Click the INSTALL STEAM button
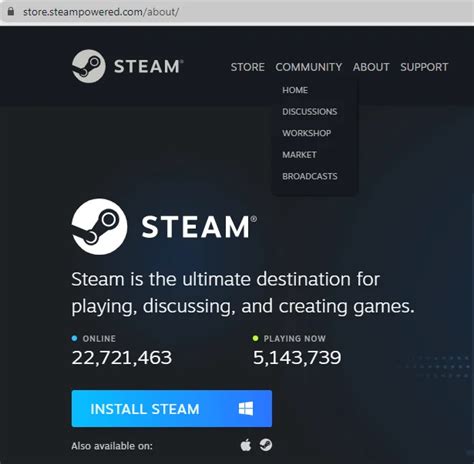 [172, 408]
